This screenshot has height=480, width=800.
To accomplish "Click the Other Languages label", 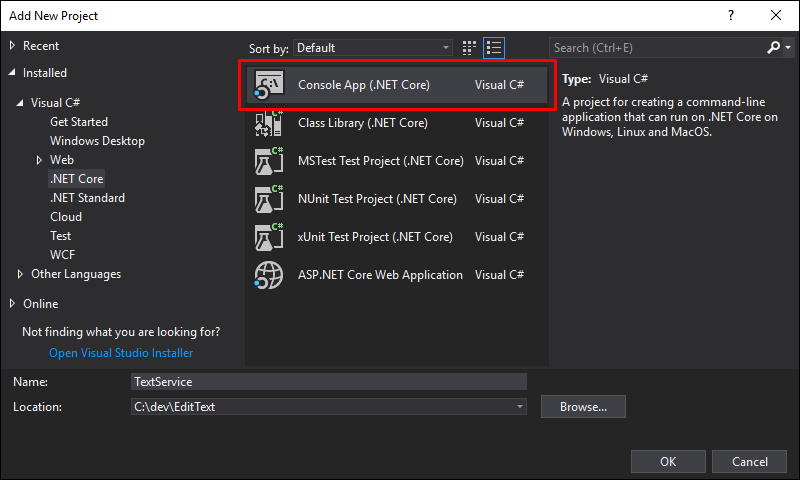I will click(76, 274).
